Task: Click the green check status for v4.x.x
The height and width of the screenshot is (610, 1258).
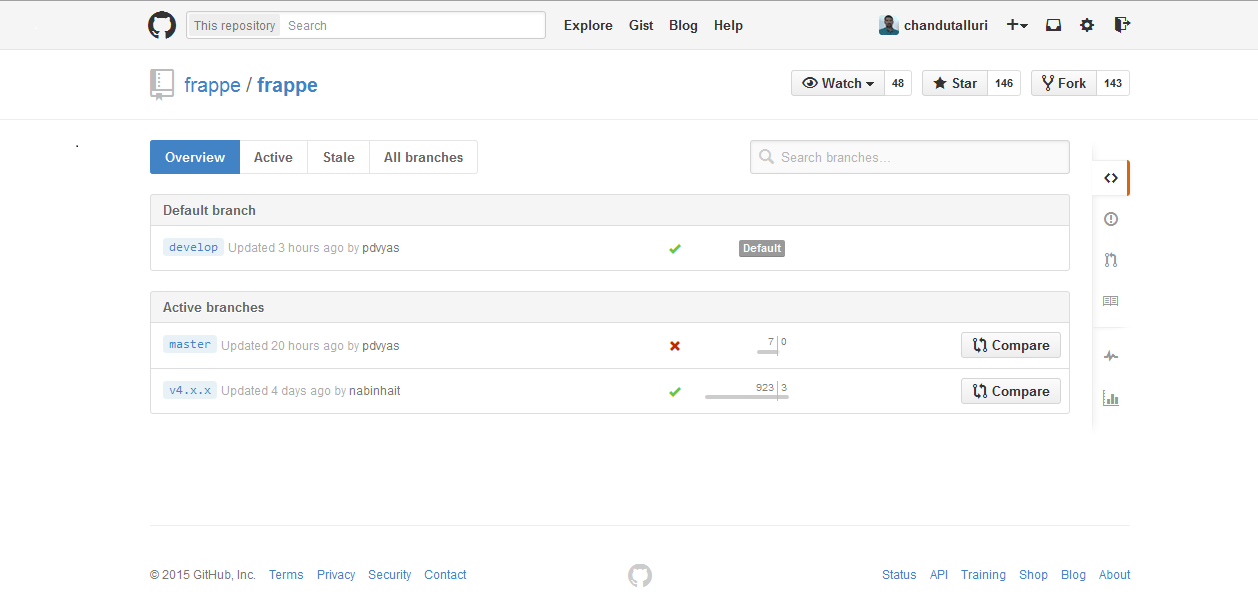Action: pyautogui.click(x=675, y=392)
